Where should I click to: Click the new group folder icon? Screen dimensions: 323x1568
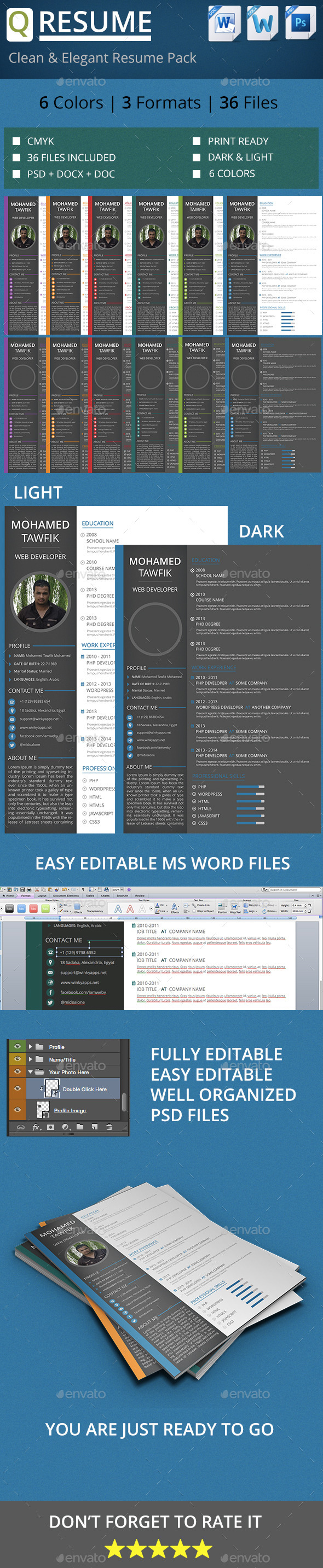(80, 1127)
